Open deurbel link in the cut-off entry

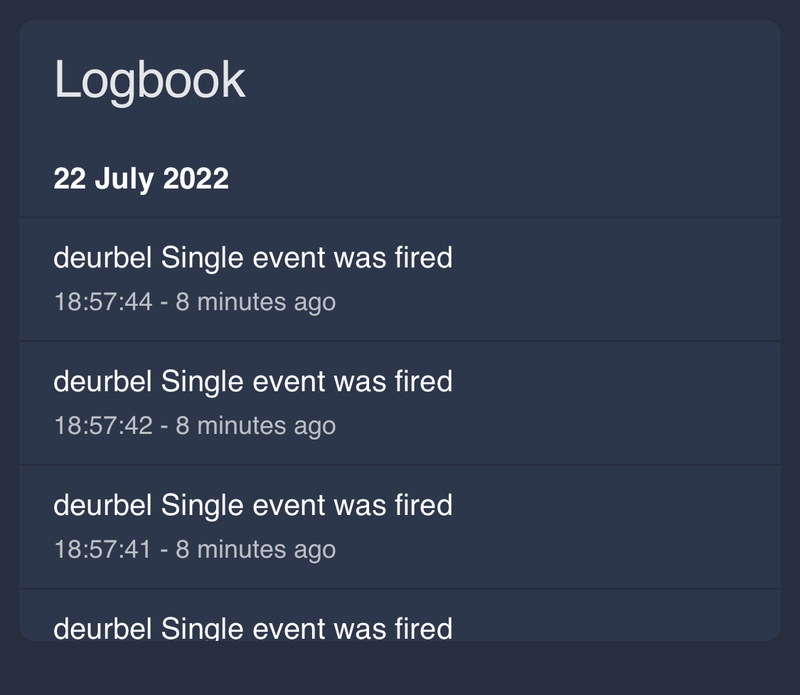pyautogui.click(x=102, y=628)
